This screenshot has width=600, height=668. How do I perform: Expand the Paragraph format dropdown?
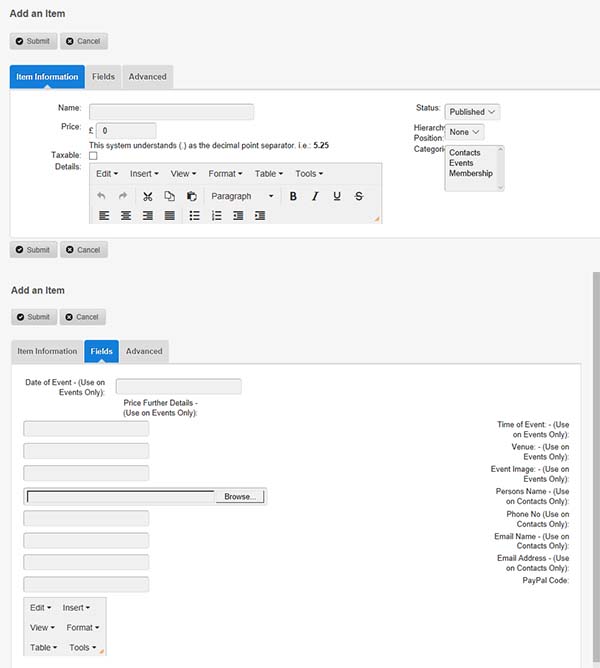(241, 196)
